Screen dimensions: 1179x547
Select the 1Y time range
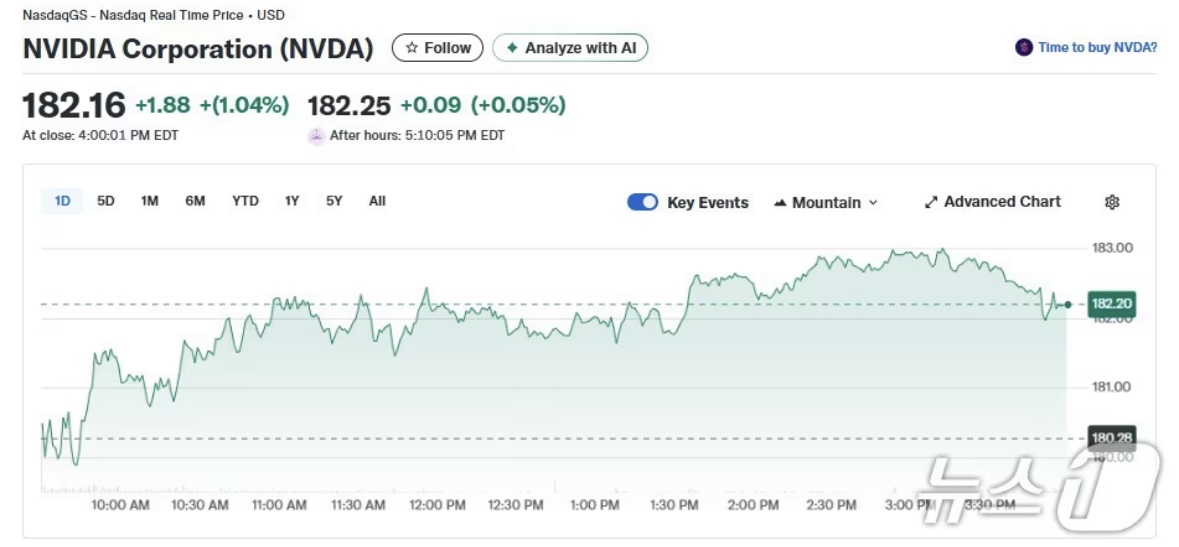click(292, 201)
